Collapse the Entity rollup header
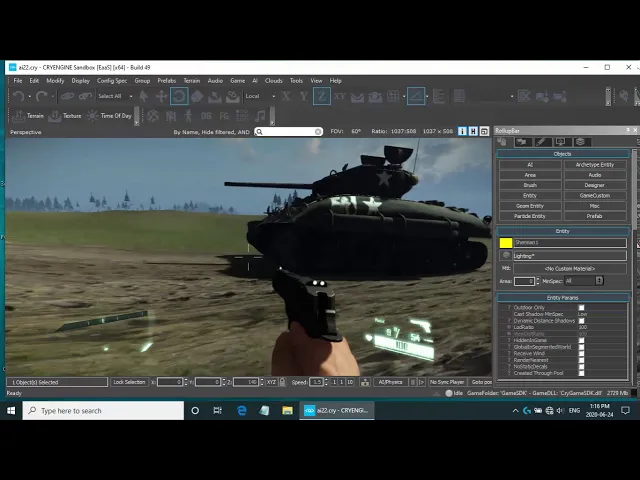This screenshot has height=480, width=640. click(x=562, y=231)
